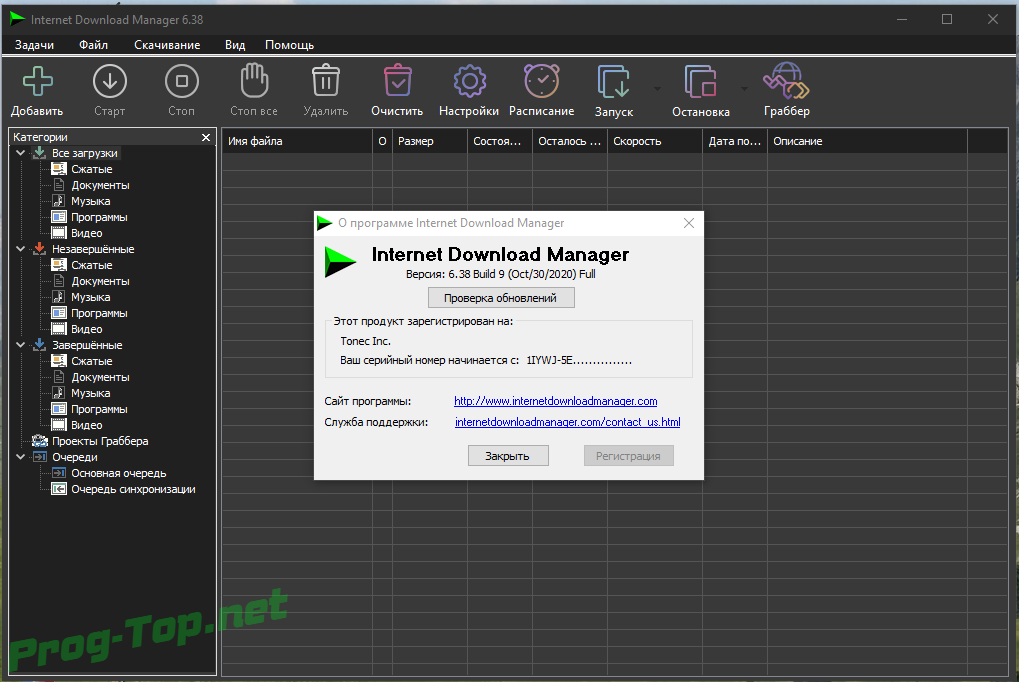Close the Категории panel with its X

206,137
